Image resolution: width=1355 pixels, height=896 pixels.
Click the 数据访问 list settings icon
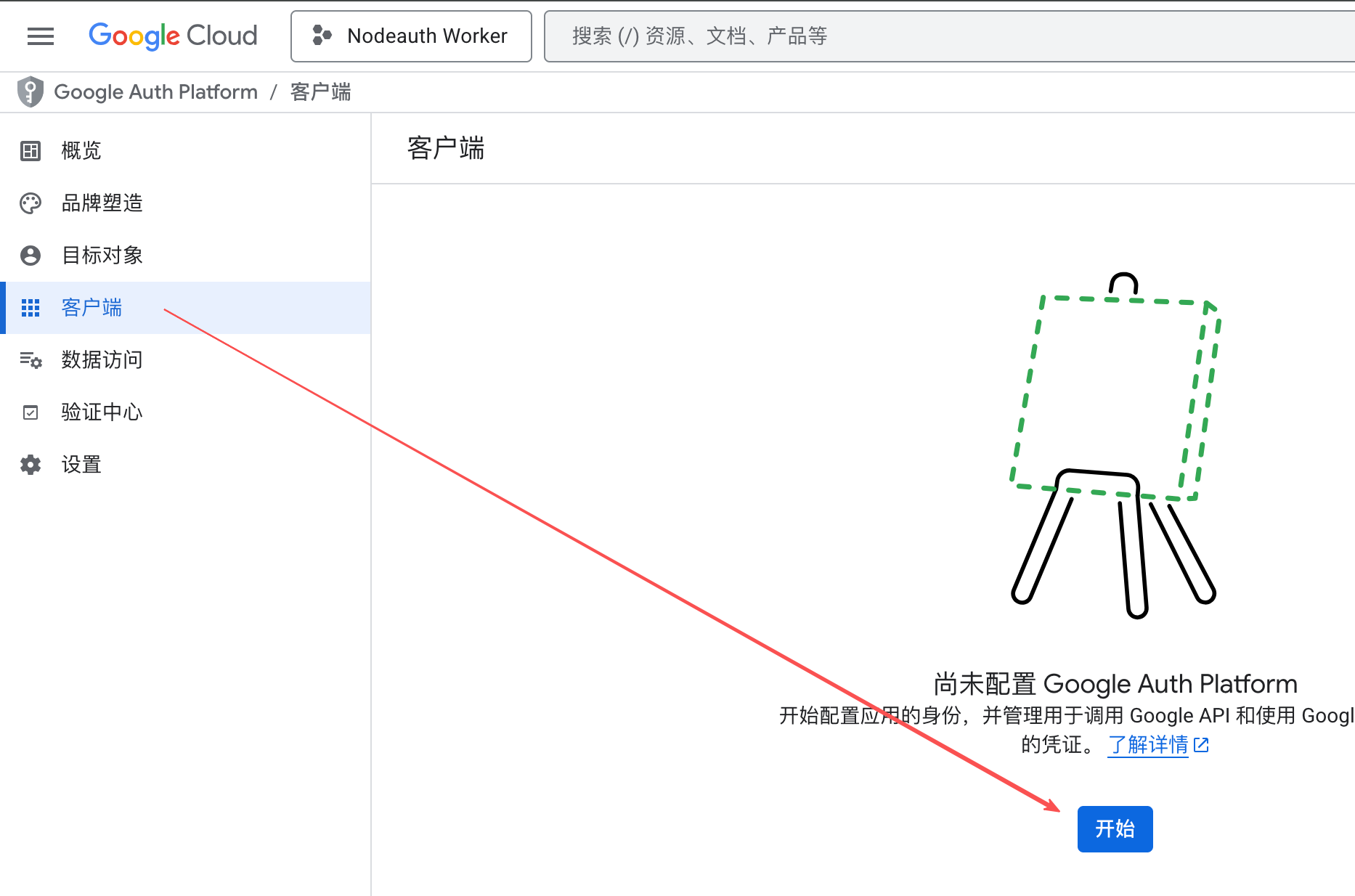coord(30,360)
